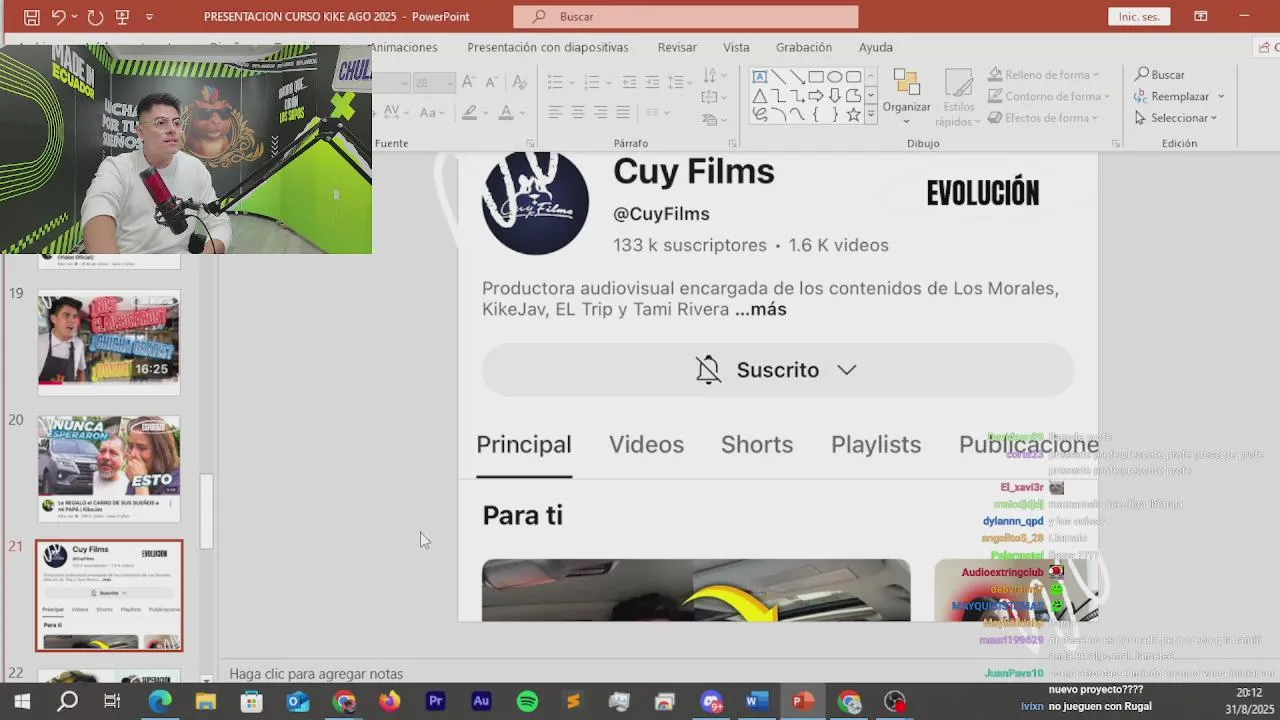The height and width of the screenshot is (720, 1280).
Task: Click the notes area 'Haga clic para agregar notas'
Action: 316,674
